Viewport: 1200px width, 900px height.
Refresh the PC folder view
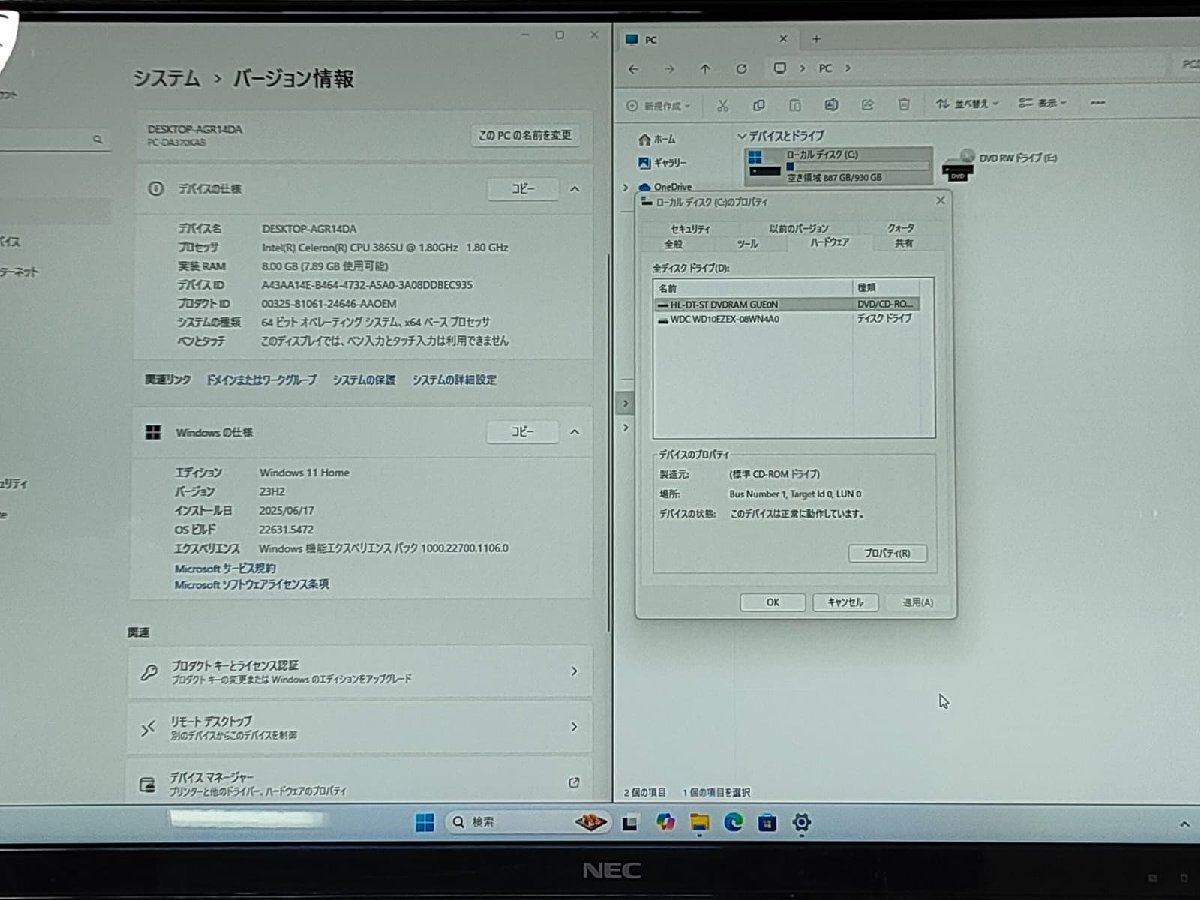[741, 69]
